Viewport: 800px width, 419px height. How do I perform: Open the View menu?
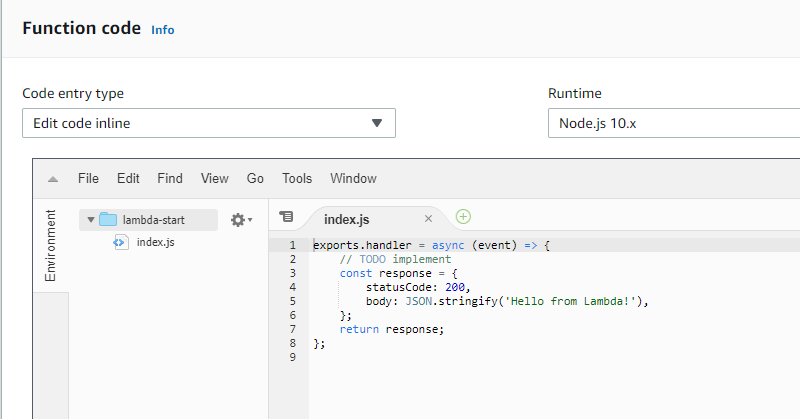point(214,179)
